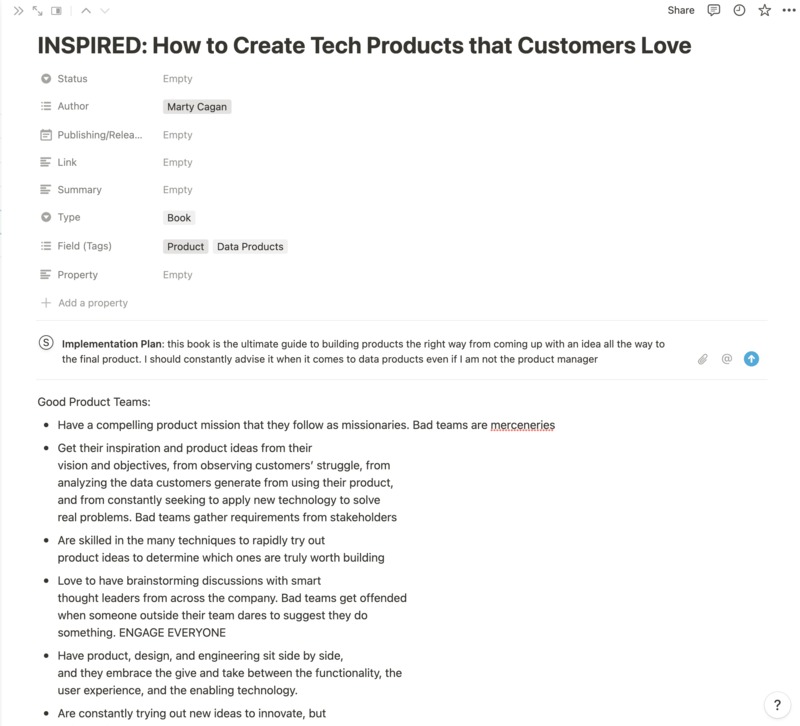Viewport: 800px width, 726px height.
Task: Edit the Field (Tags) Data Products tag
Action: click(x=250, y=246)
